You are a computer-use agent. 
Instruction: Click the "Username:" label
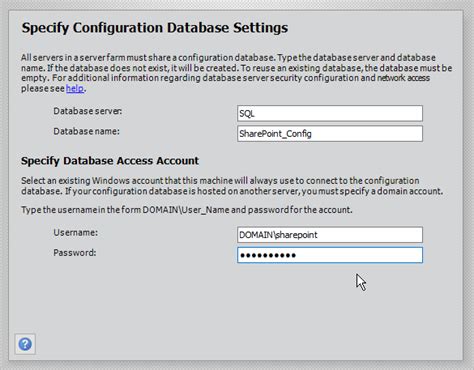pos(76,232)
